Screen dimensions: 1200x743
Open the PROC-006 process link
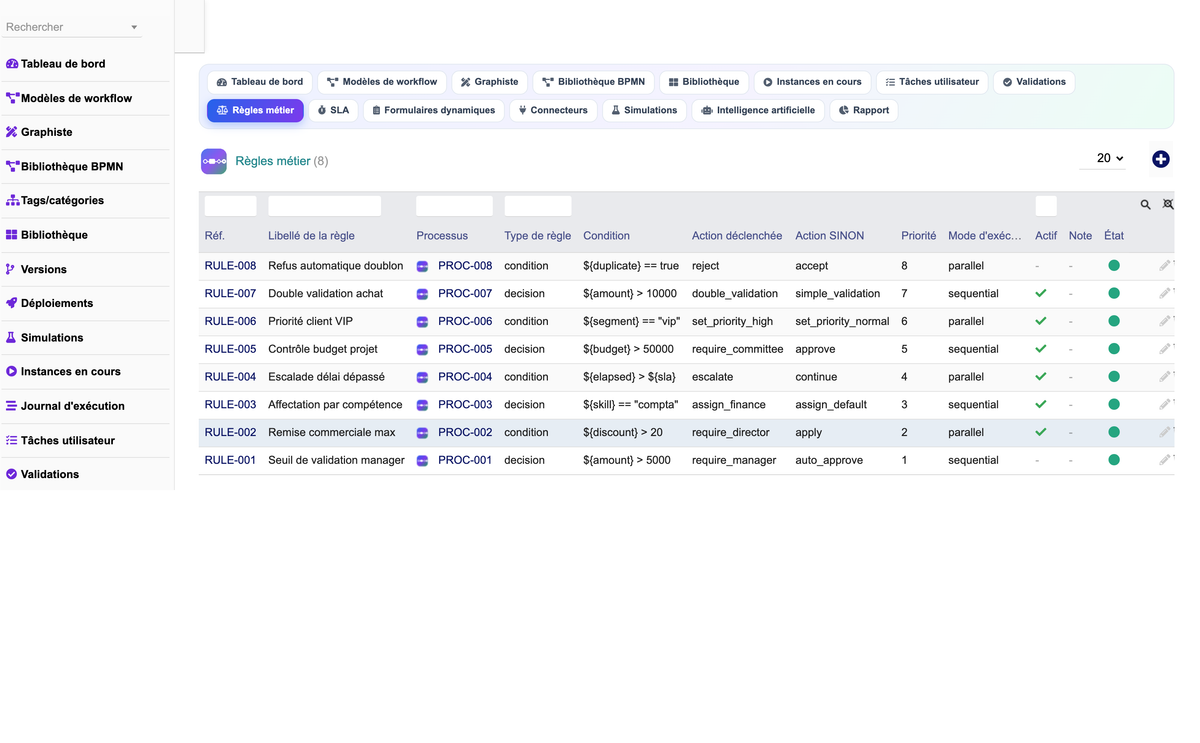(x=465, y=322)
